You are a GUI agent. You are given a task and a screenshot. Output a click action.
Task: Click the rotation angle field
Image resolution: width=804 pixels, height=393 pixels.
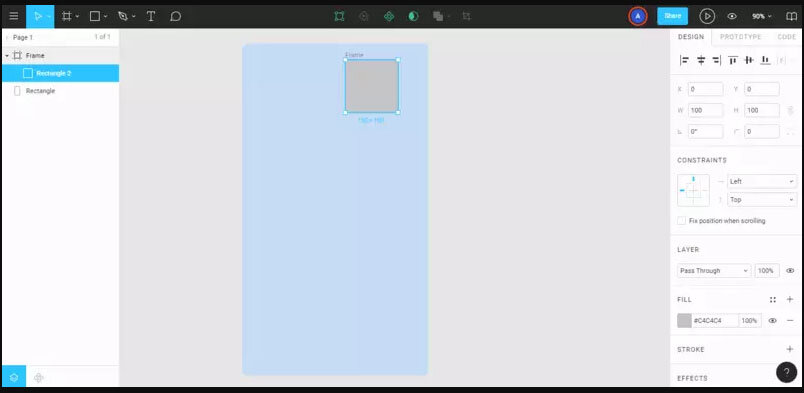706,131
